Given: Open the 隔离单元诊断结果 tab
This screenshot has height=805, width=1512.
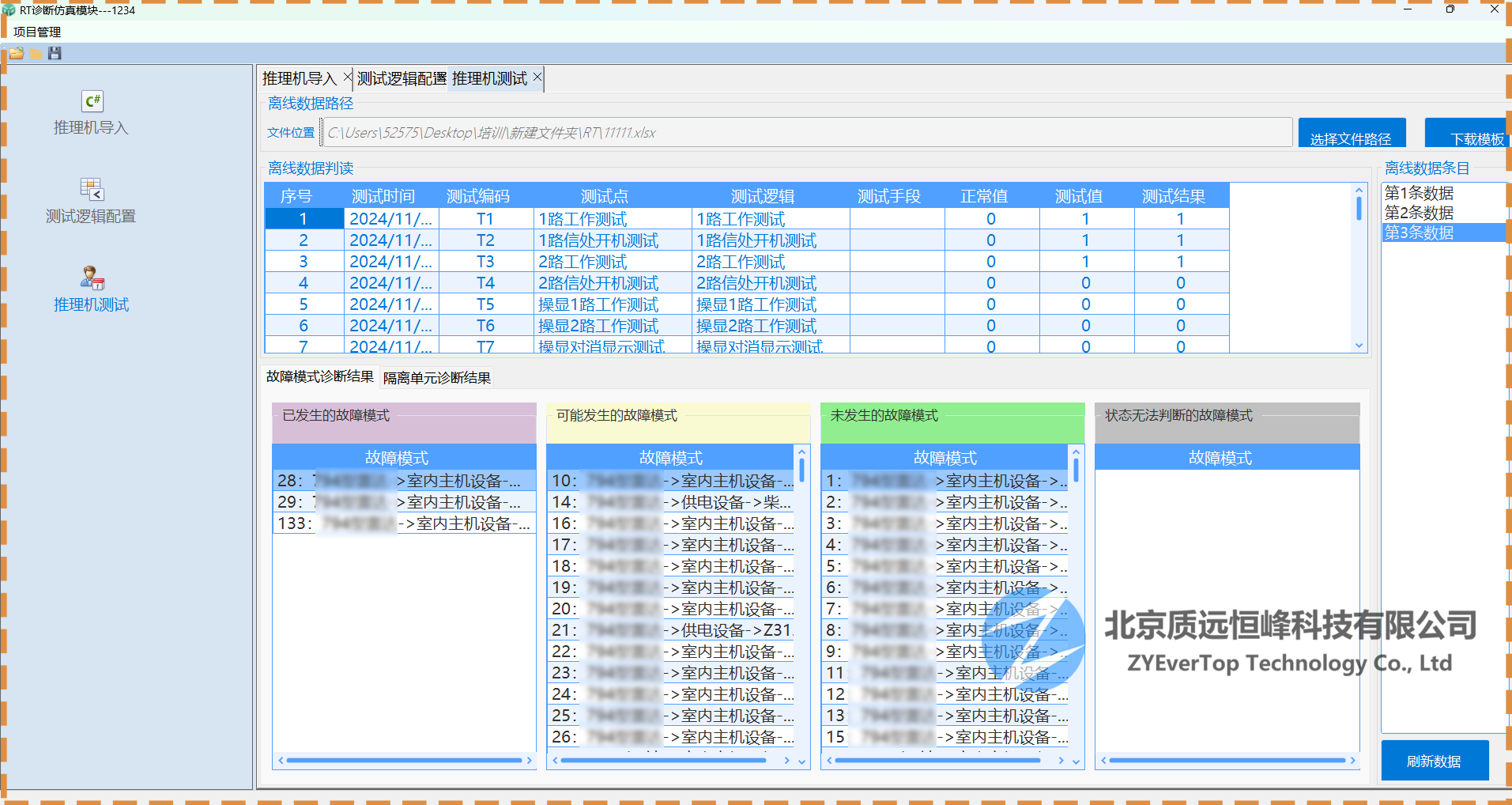Looking at the screenshot, I should [437, 378].
